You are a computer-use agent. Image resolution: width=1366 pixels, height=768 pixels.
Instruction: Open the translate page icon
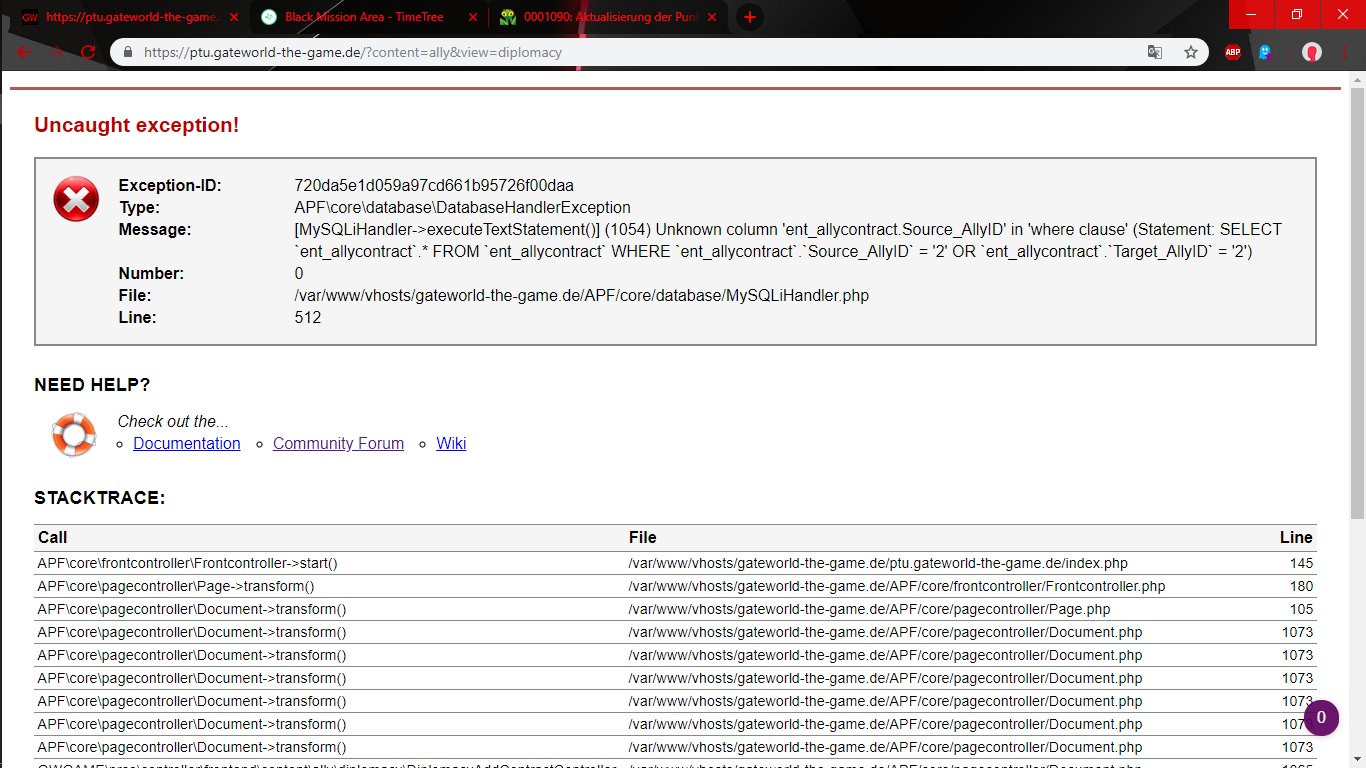pyautogui.click(x=1155, y=53)
